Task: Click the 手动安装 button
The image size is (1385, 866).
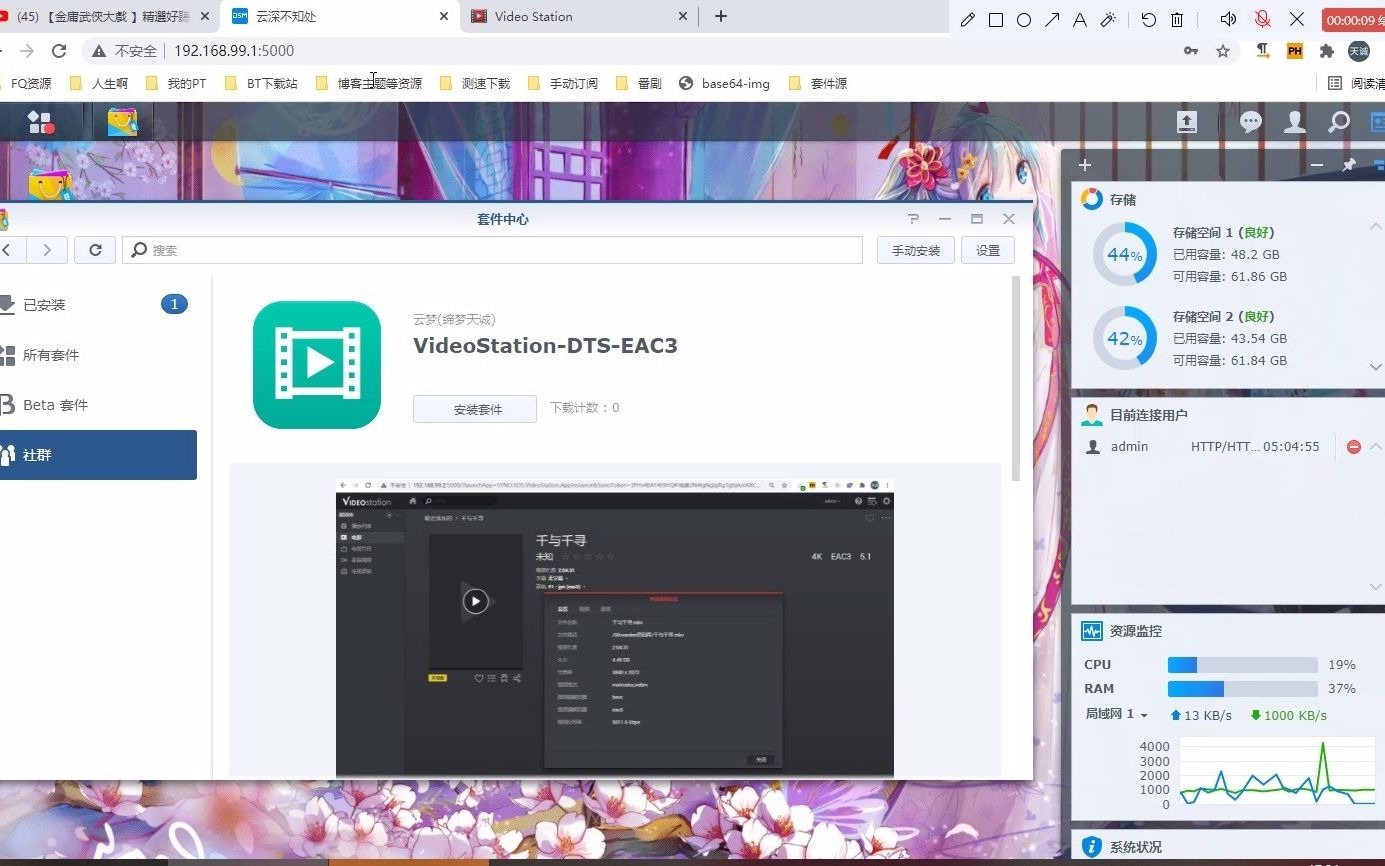Action: pyautogui.click(x=916, y=250)
